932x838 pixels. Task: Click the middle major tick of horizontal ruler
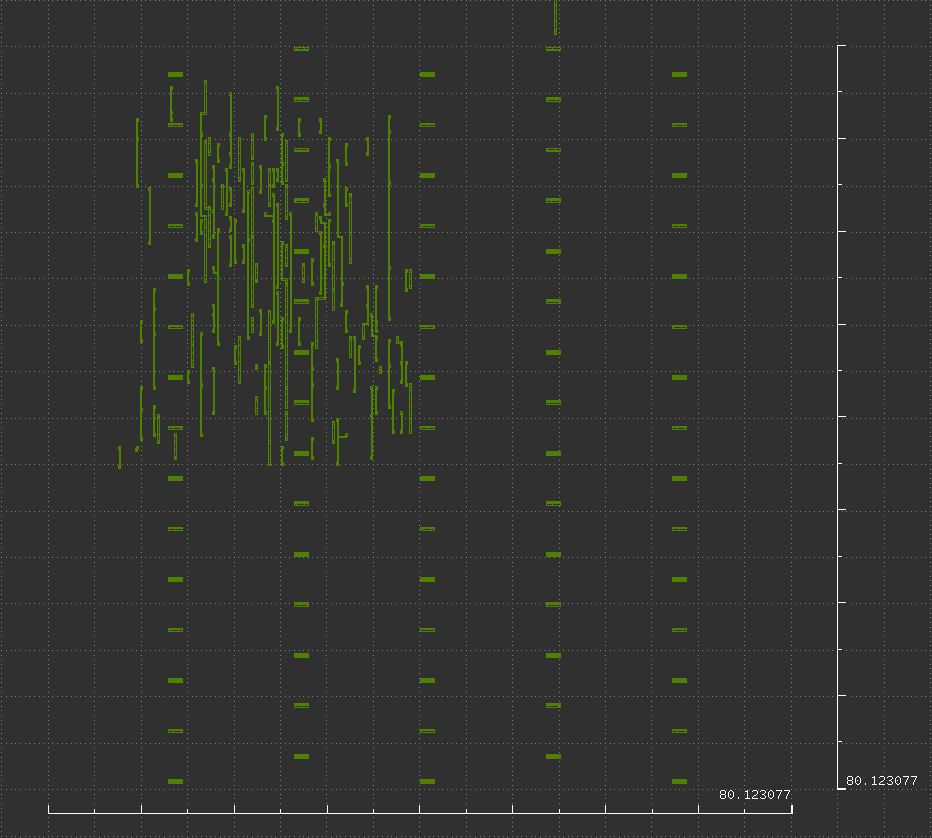click(x=420, y=809)
